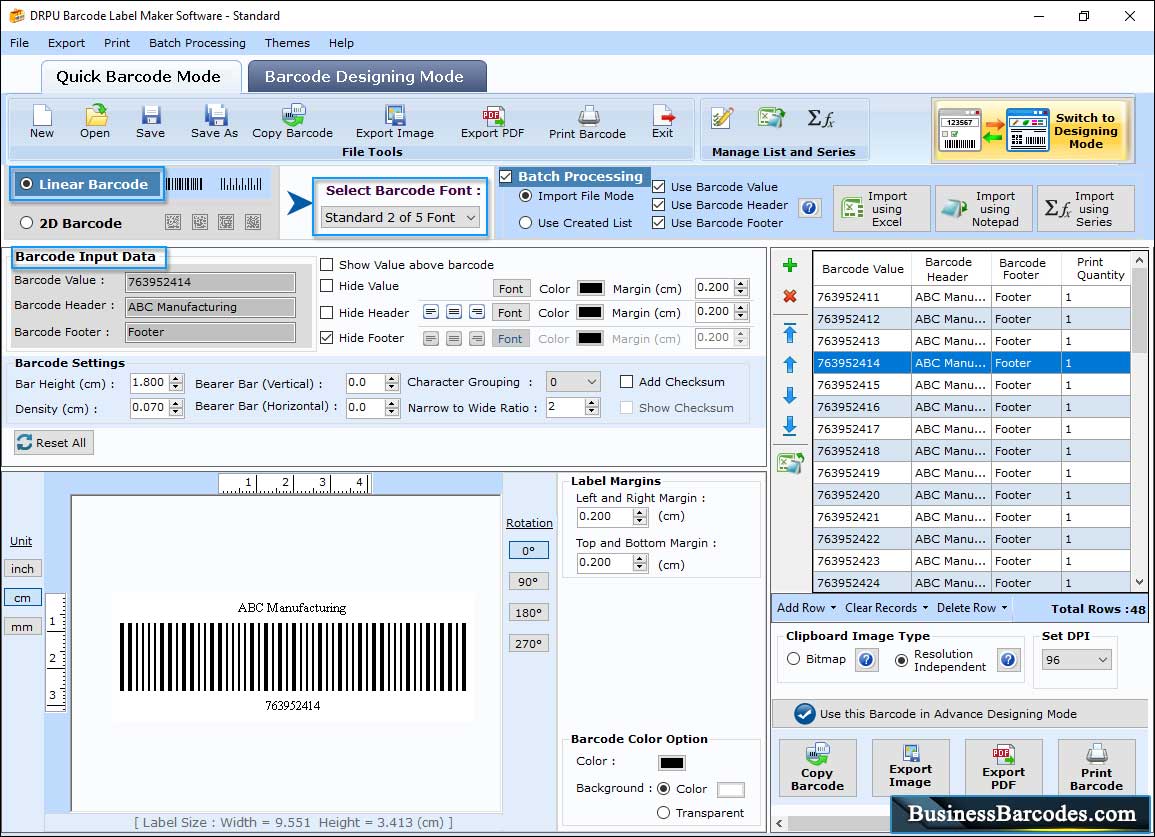This screenshot has height=837, width=1155.
Task: Align header center icon
Action: click(x=454, y=312)
